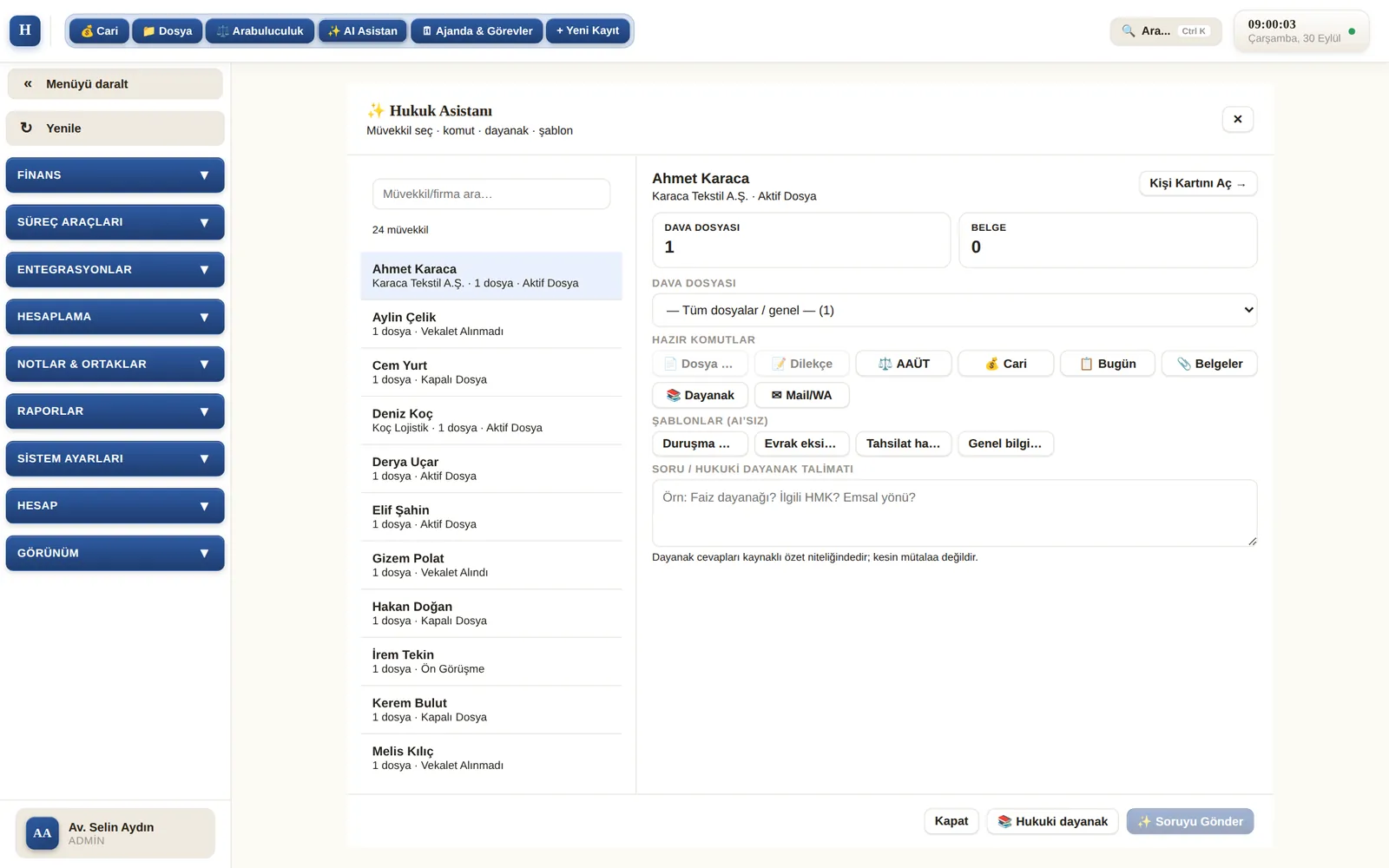Expand the NOTLAR & ORTAKLAR section
The width and height of the screenshot is (1389, 868).
tap(115, 365)
